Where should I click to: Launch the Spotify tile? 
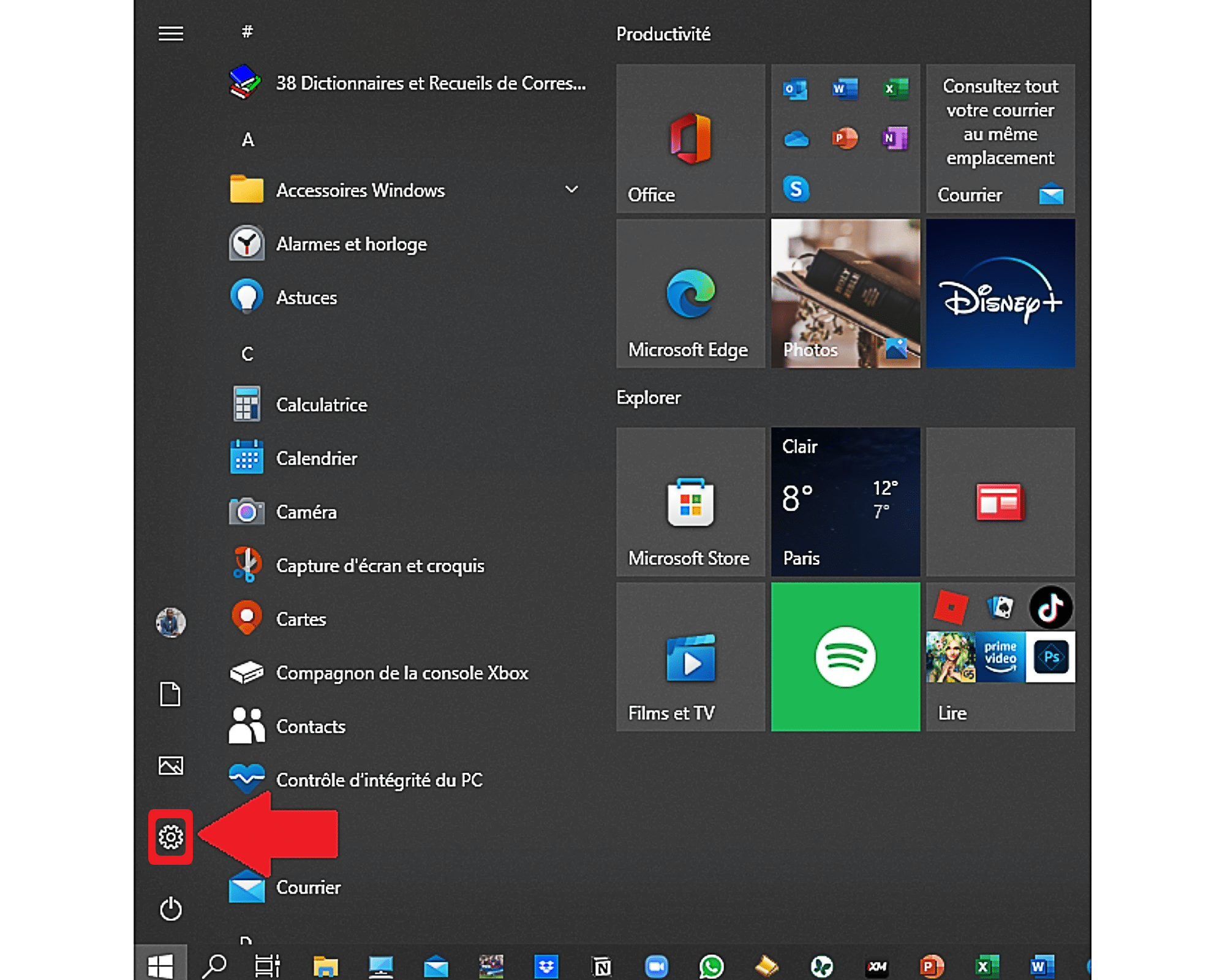pyautogui.click(x=845, y=657)
